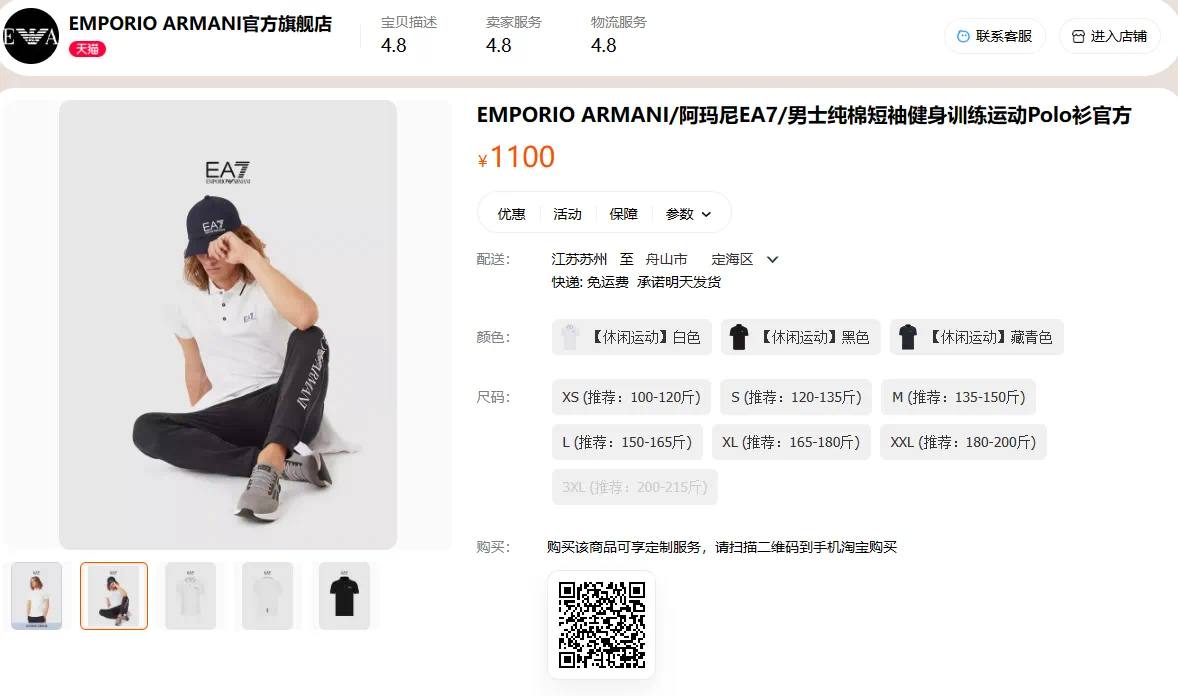
Task: Choose size M (135-150斤)
Action: point(959,397)
